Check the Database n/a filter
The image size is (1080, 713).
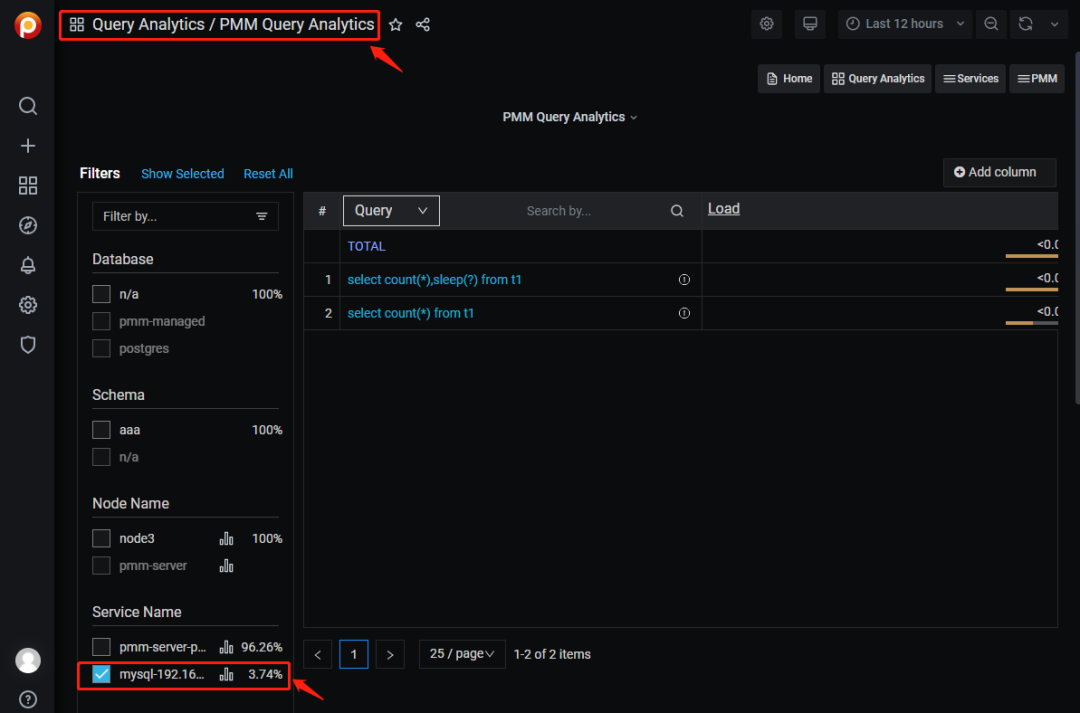[101, 294]
